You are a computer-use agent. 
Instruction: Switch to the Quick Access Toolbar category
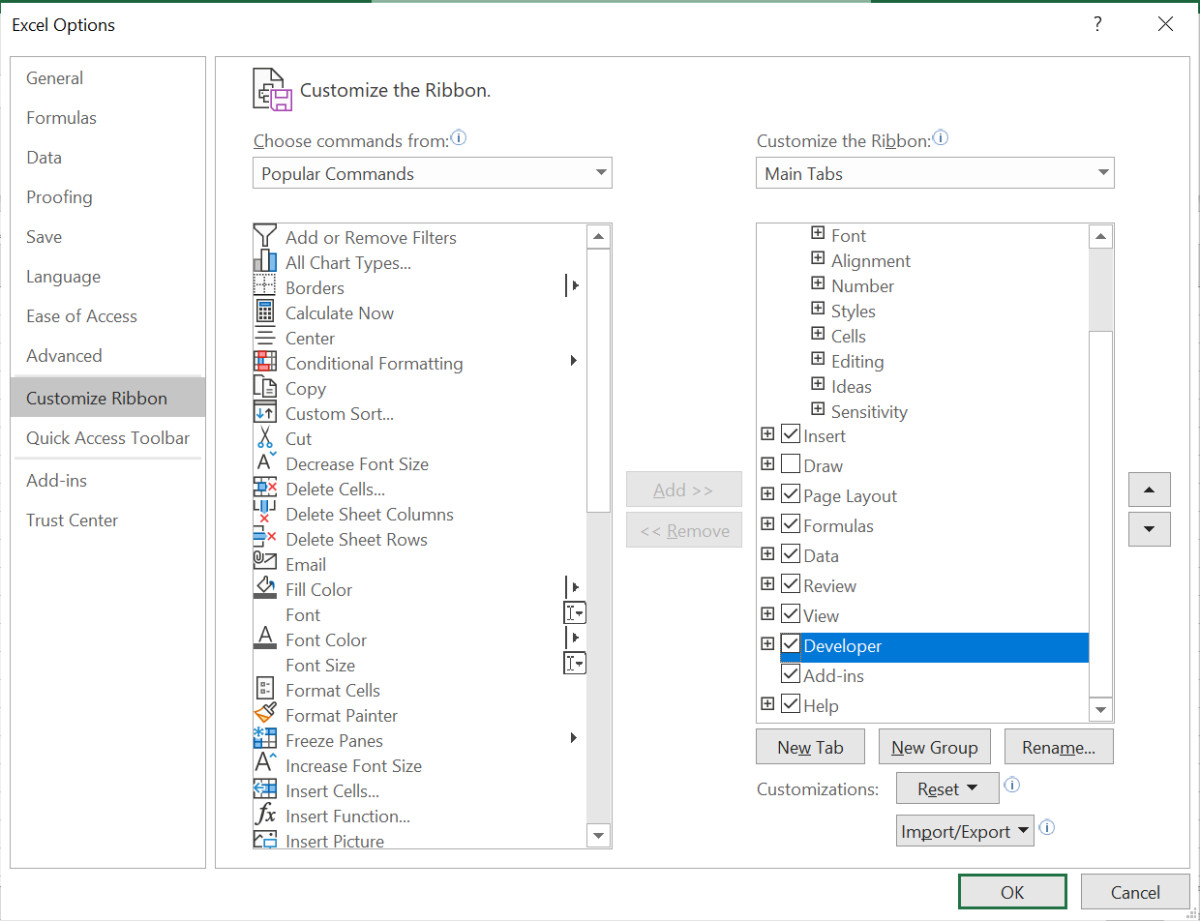(107, 438)
